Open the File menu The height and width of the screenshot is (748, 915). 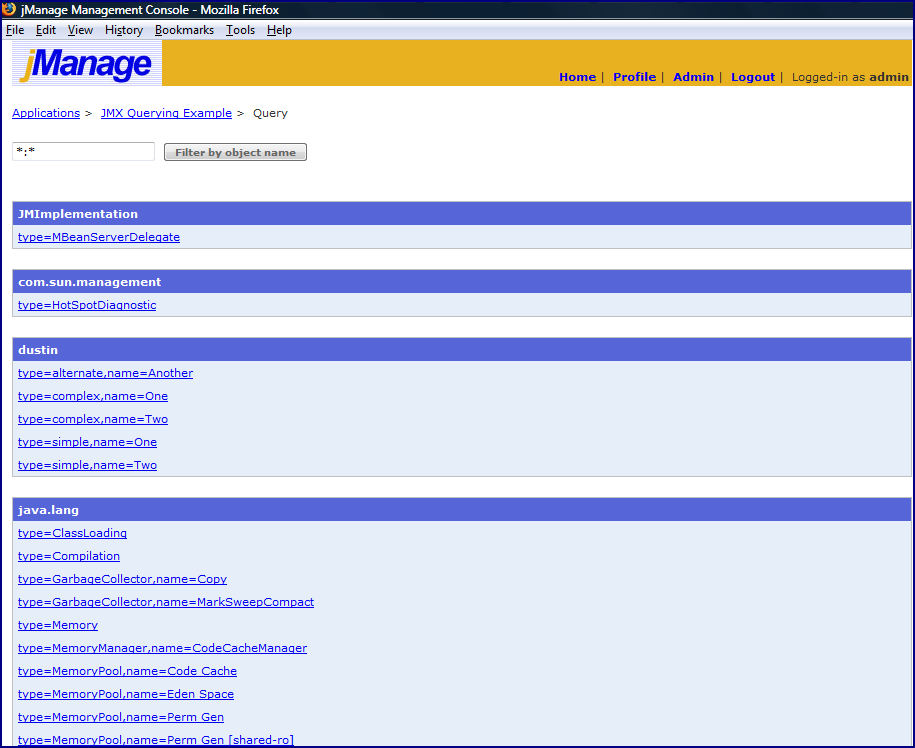(15, 30)
